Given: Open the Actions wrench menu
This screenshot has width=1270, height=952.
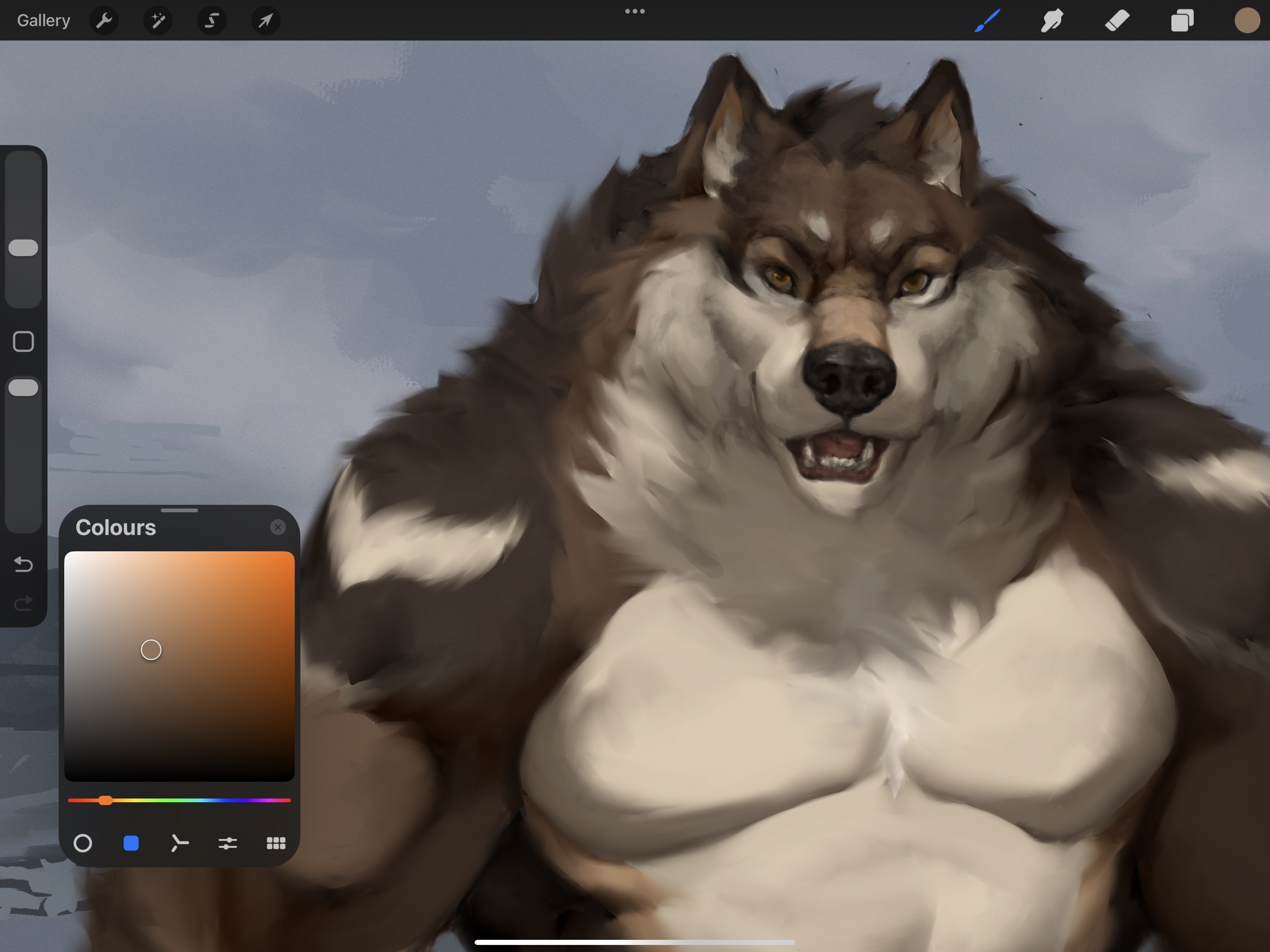Looking at the screenshot, I should point(104,21).
